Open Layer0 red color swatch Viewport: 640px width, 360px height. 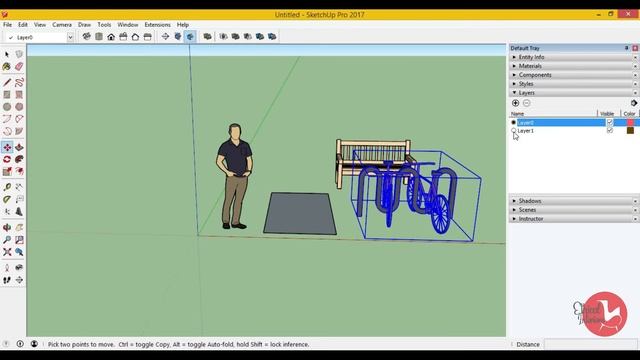pos(631,122)
